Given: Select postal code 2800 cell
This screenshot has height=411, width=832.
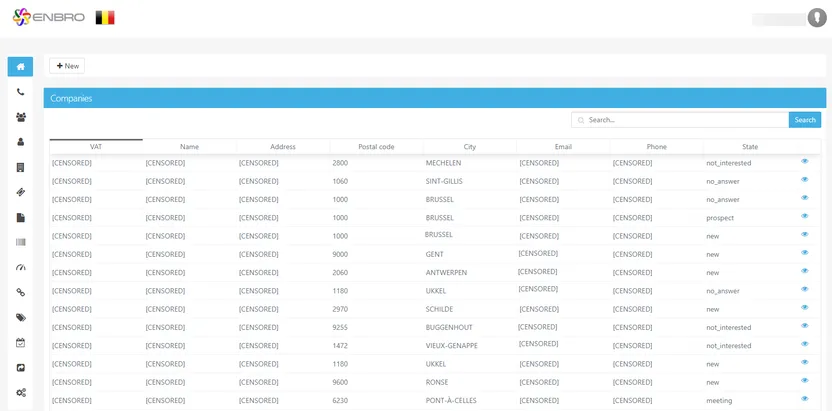Looking at the screenshot, I should [x=340, y=163].
